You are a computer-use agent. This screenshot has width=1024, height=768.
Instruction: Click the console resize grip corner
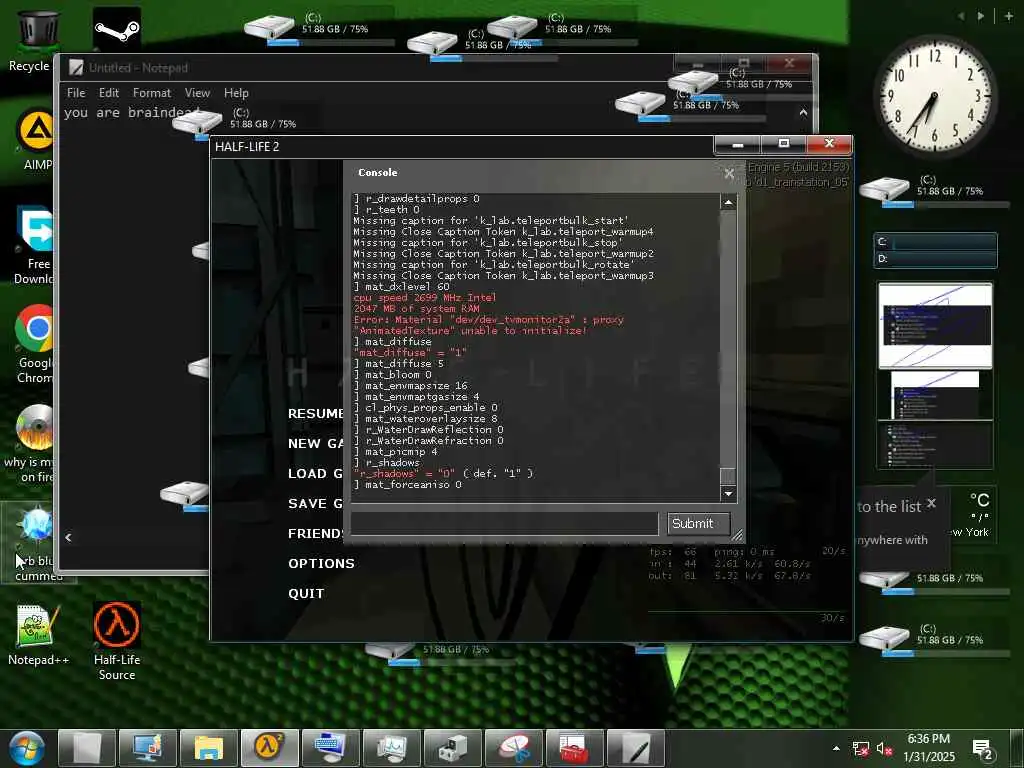coord(737,535)
